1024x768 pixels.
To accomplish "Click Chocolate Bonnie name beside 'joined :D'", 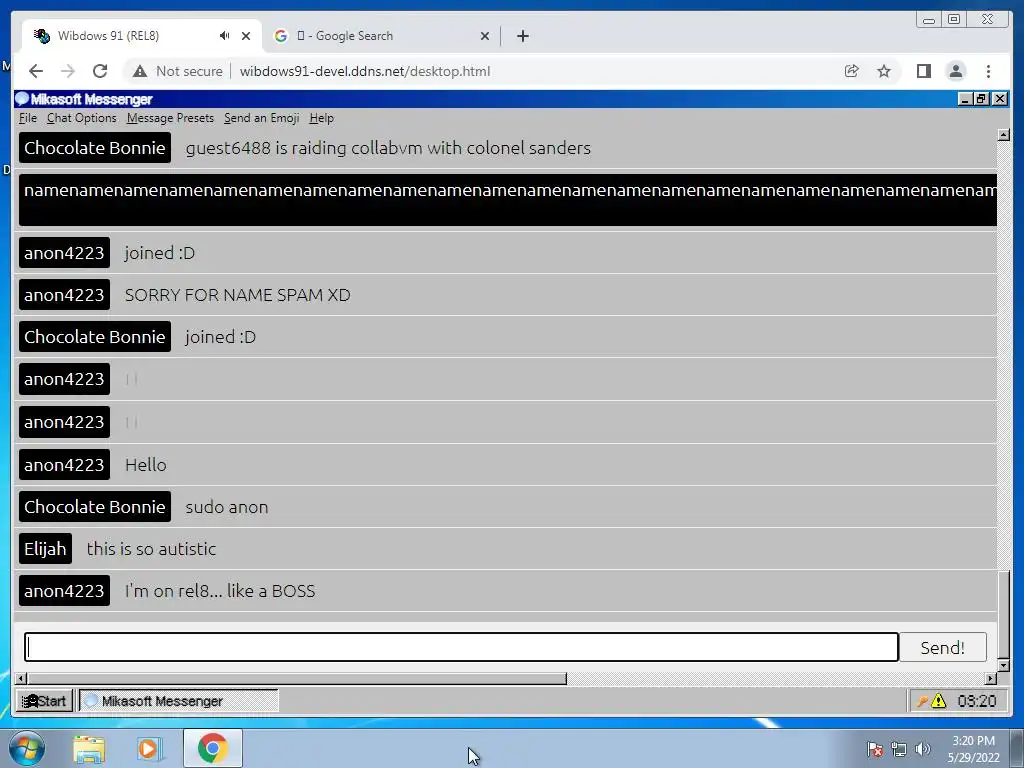I will (95, 337).
